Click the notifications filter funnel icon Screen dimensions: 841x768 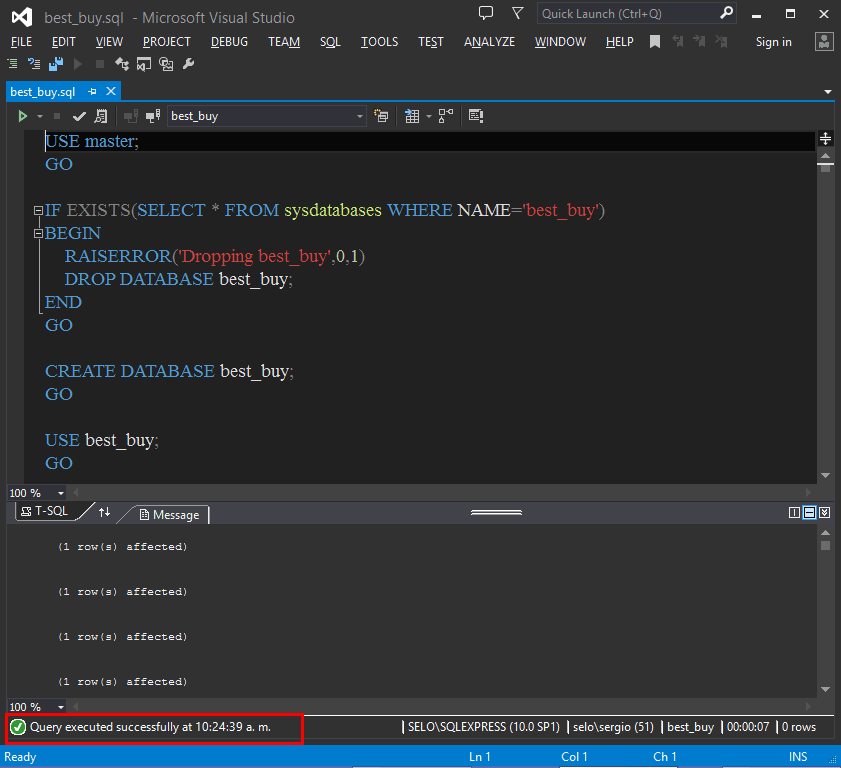(x=518, y=13)
